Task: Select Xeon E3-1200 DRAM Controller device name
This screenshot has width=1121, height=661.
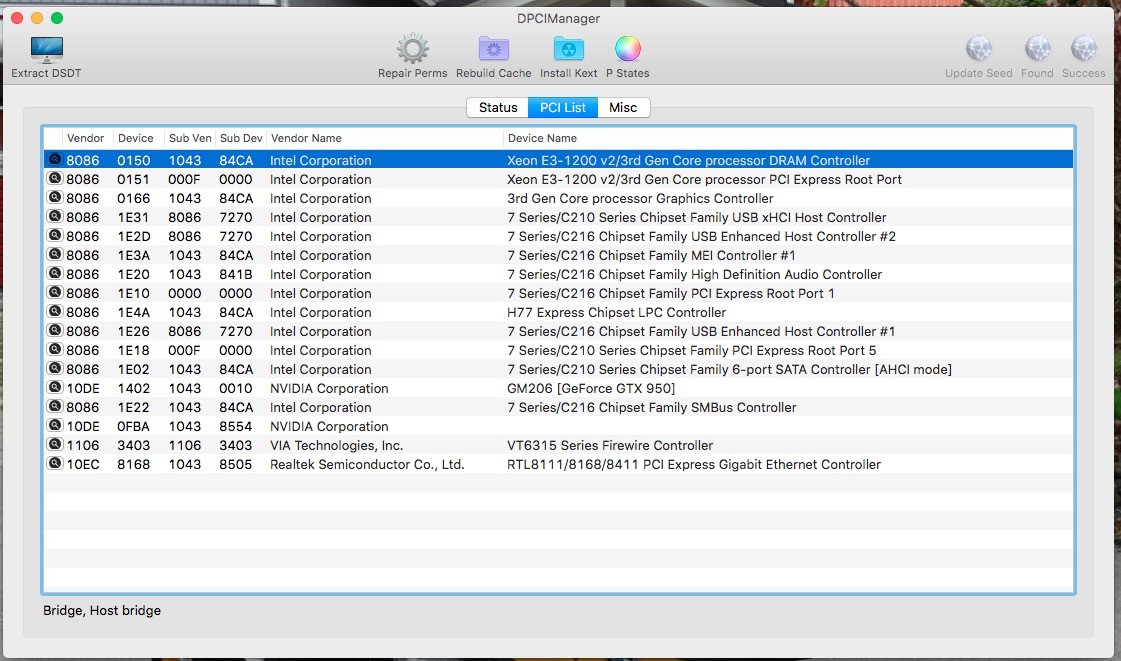Action: pos(688,160)
